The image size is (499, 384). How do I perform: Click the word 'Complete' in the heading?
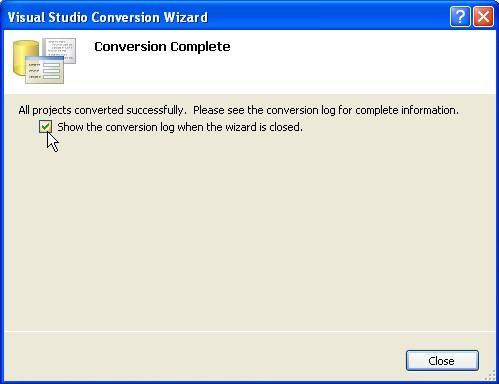(x=200, y=47)
